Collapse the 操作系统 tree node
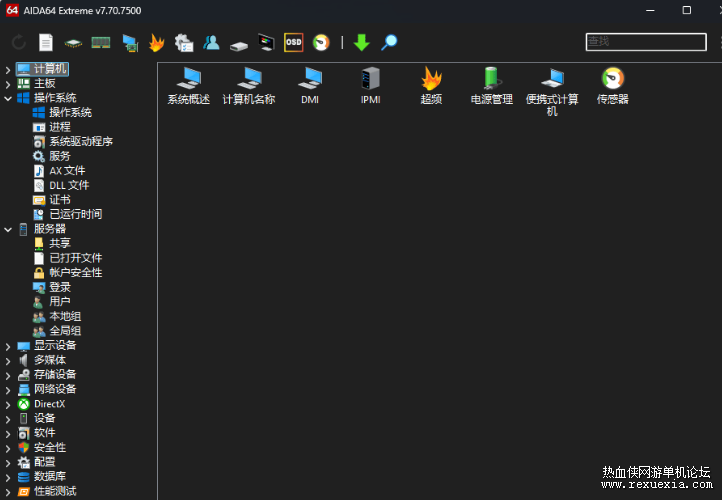Viewport: 722px width, 500px height. pos(8,99)
